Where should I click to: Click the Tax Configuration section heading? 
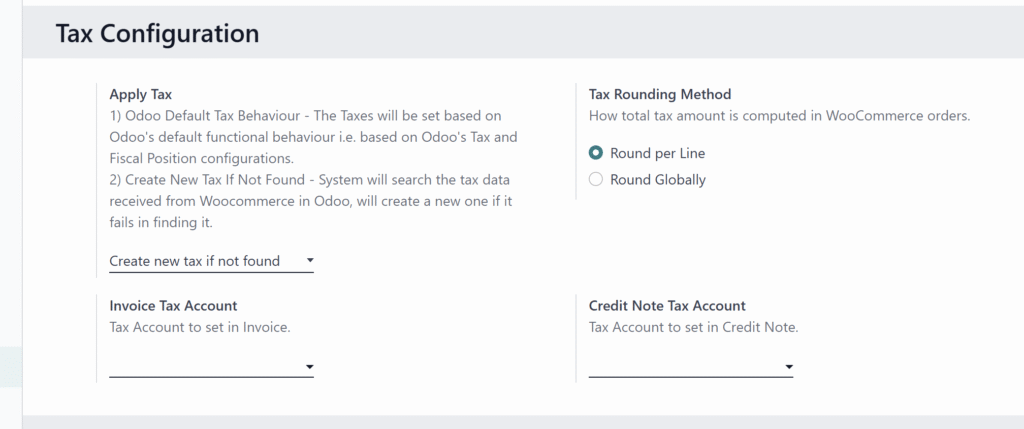[x=157, y=33]
